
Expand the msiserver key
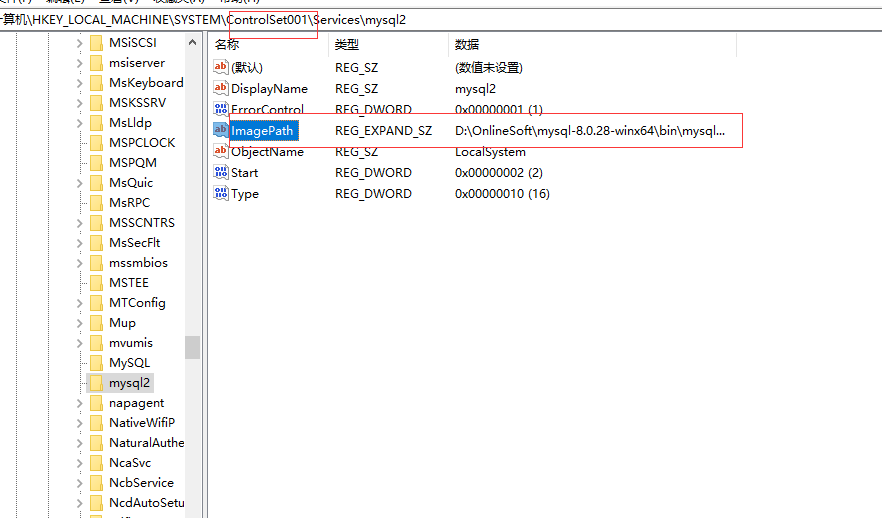click(x=79, y=63)
